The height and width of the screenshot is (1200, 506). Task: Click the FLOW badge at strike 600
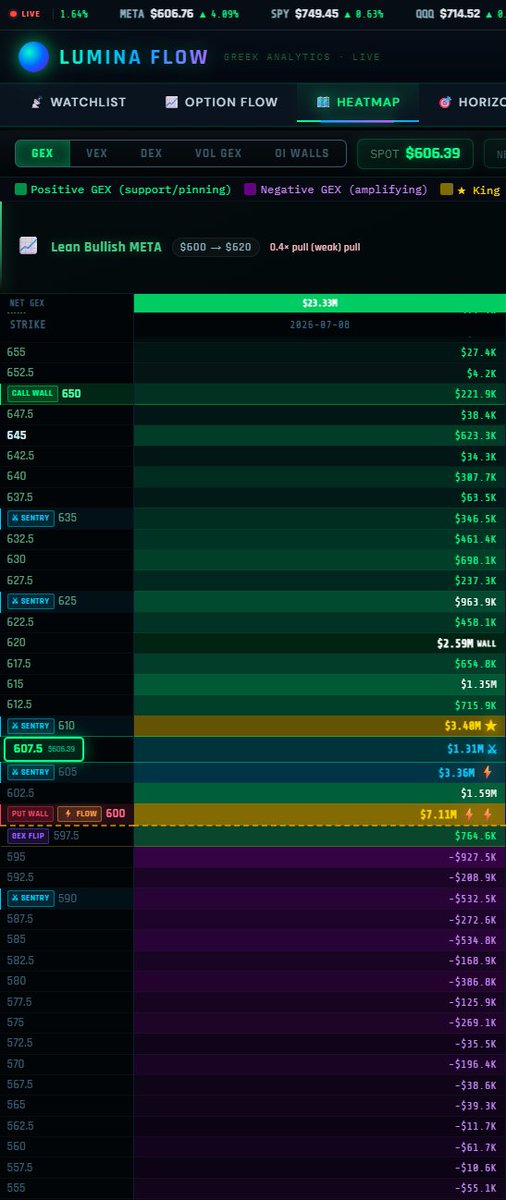(x=79, y=814)
